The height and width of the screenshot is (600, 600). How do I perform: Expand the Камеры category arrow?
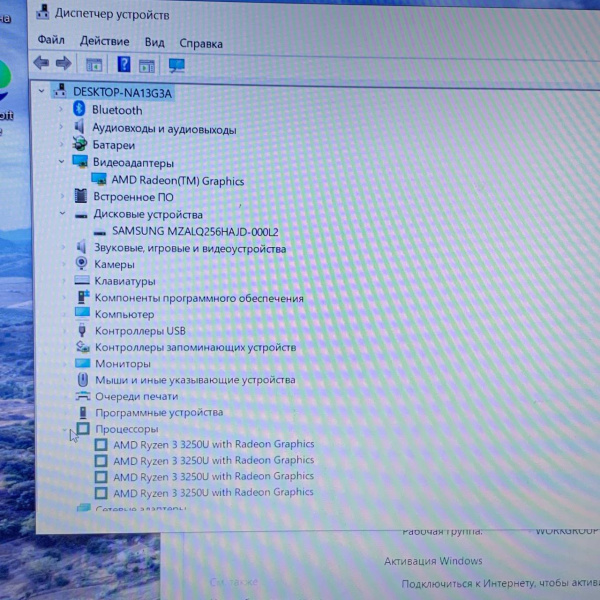pos(64,264)
